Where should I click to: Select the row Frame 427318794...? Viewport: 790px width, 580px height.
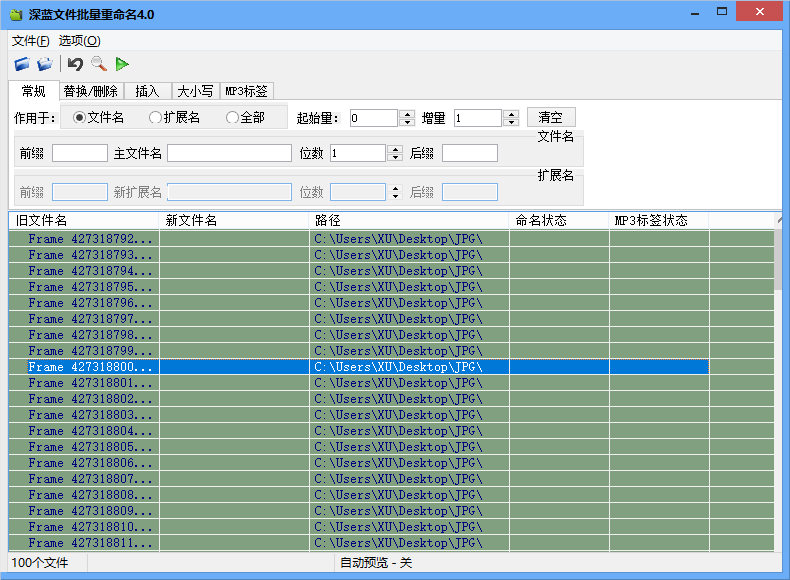[359, 271]
